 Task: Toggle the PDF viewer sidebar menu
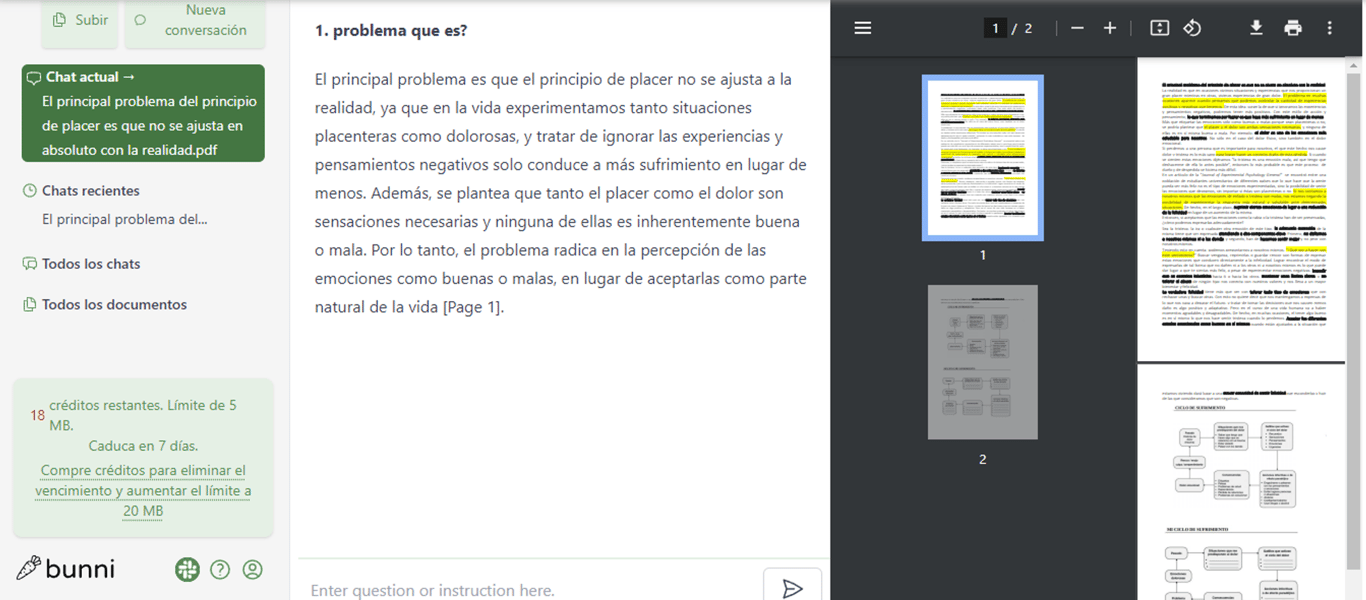click(863, 28)
